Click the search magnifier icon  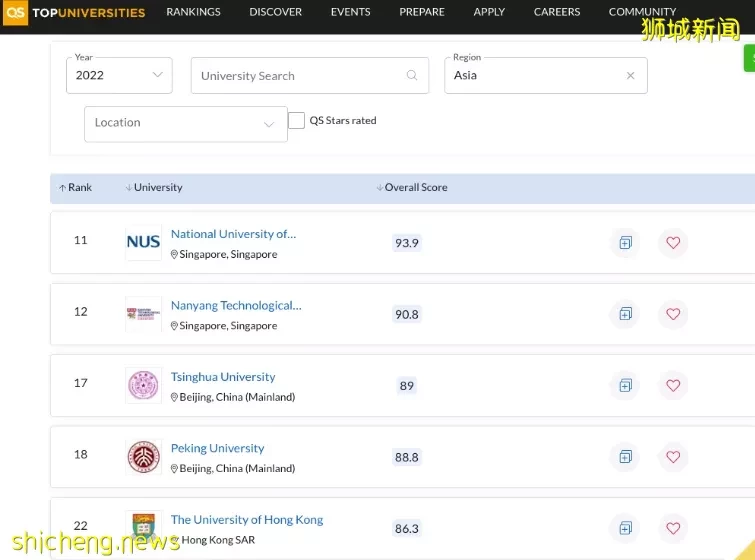412,75
